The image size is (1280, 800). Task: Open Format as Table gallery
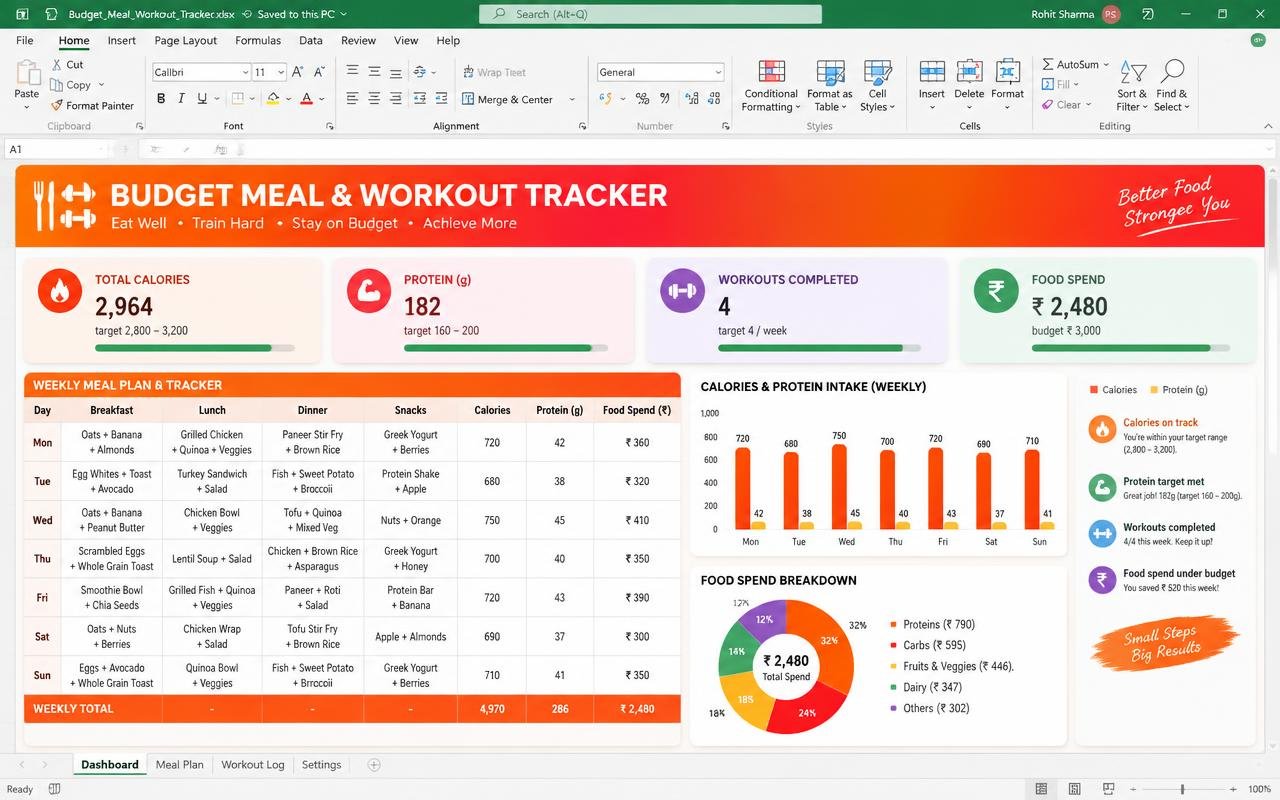coord(830,86)
